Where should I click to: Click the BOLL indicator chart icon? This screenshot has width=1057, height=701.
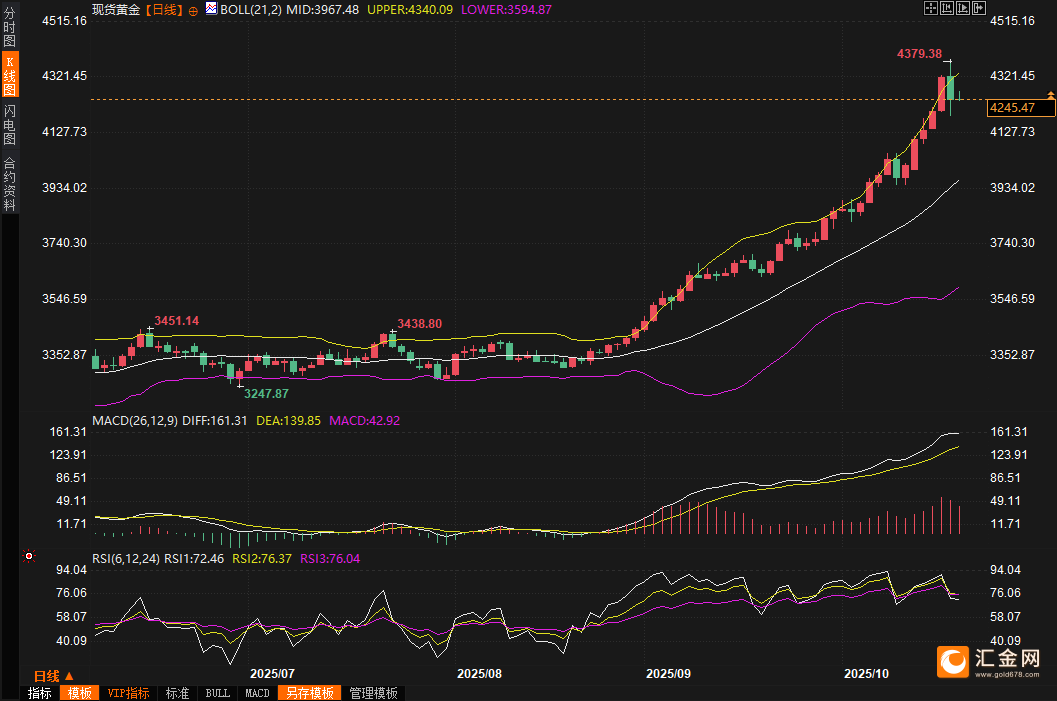point(210,9)
